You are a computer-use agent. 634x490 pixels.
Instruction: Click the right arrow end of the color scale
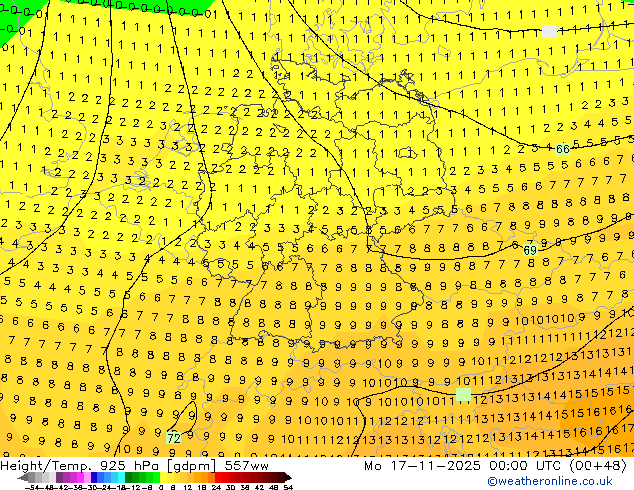(x=288, y=477)
